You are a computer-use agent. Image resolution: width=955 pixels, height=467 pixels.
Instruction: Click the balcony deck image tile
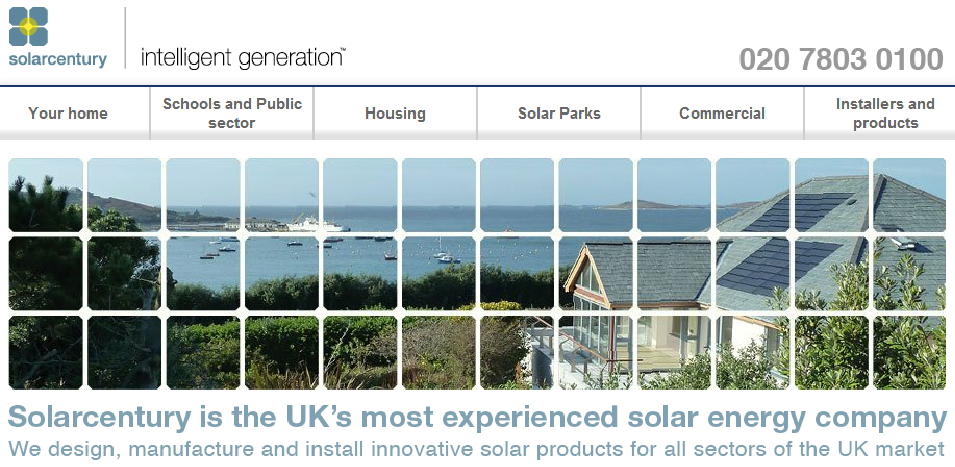(595, 352)
